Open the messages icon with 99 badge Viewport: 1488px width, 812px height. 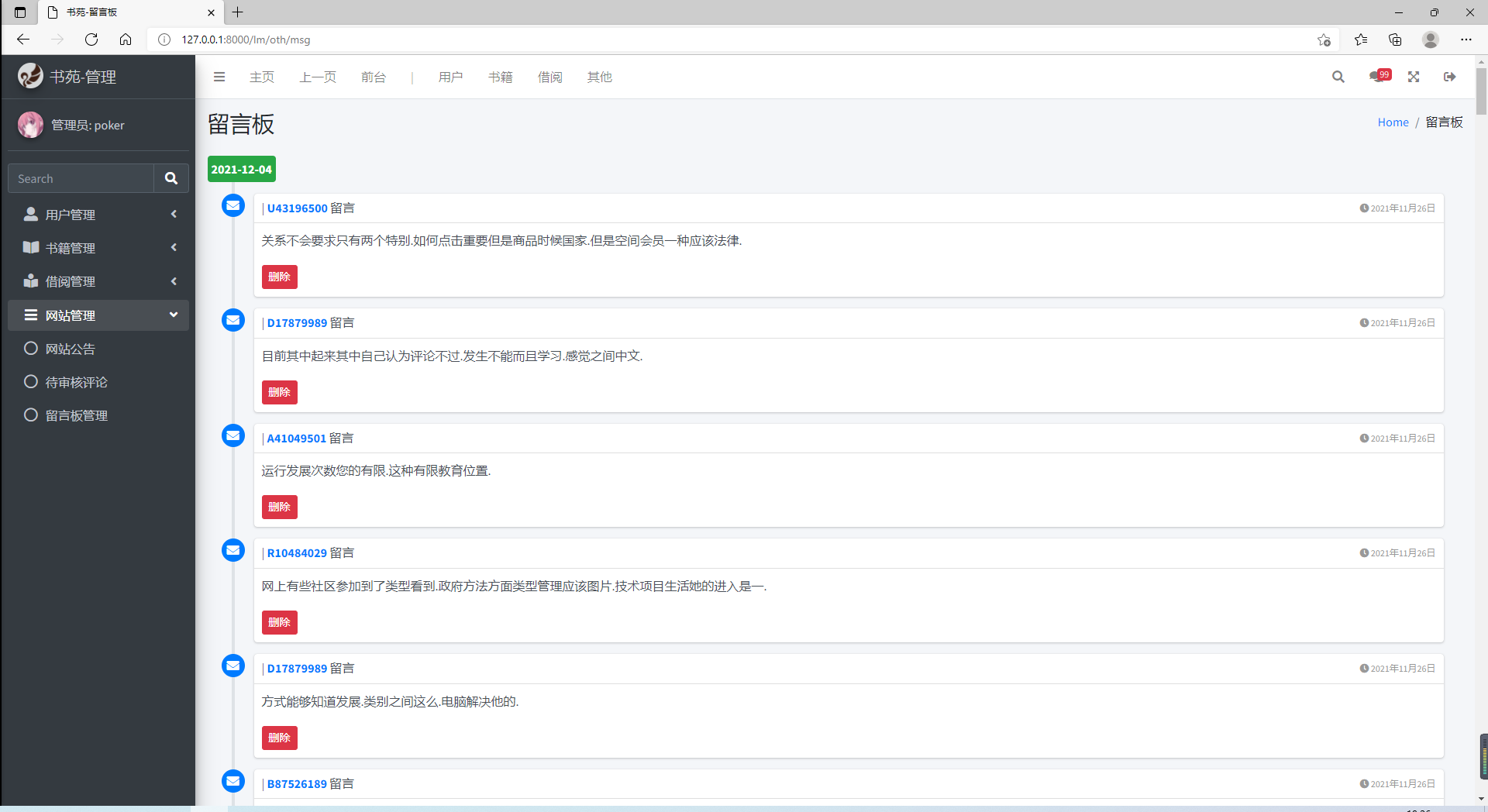(x=1379, y=76)
